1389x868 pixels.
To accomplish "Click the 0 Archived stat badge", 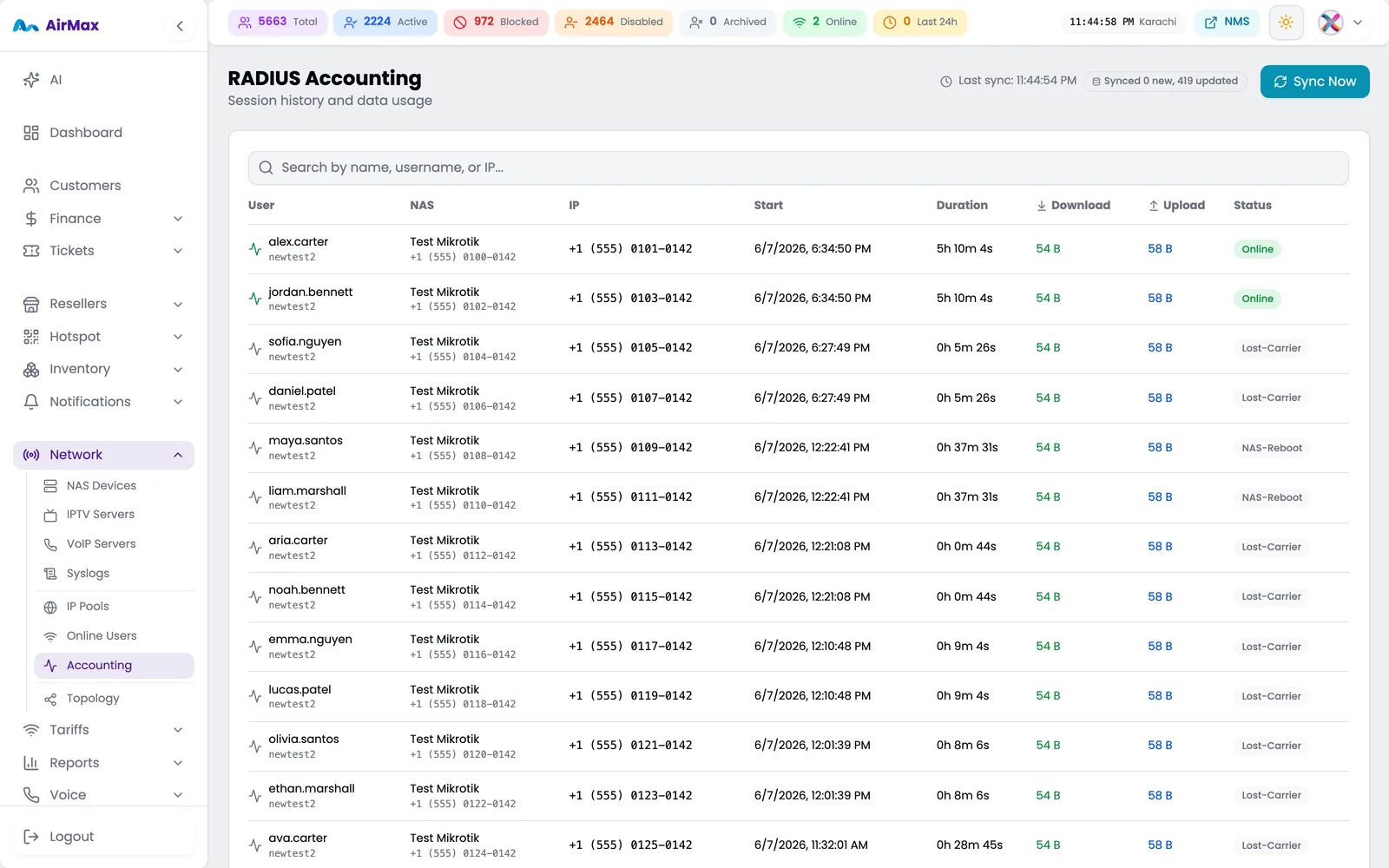I will 727,22.
